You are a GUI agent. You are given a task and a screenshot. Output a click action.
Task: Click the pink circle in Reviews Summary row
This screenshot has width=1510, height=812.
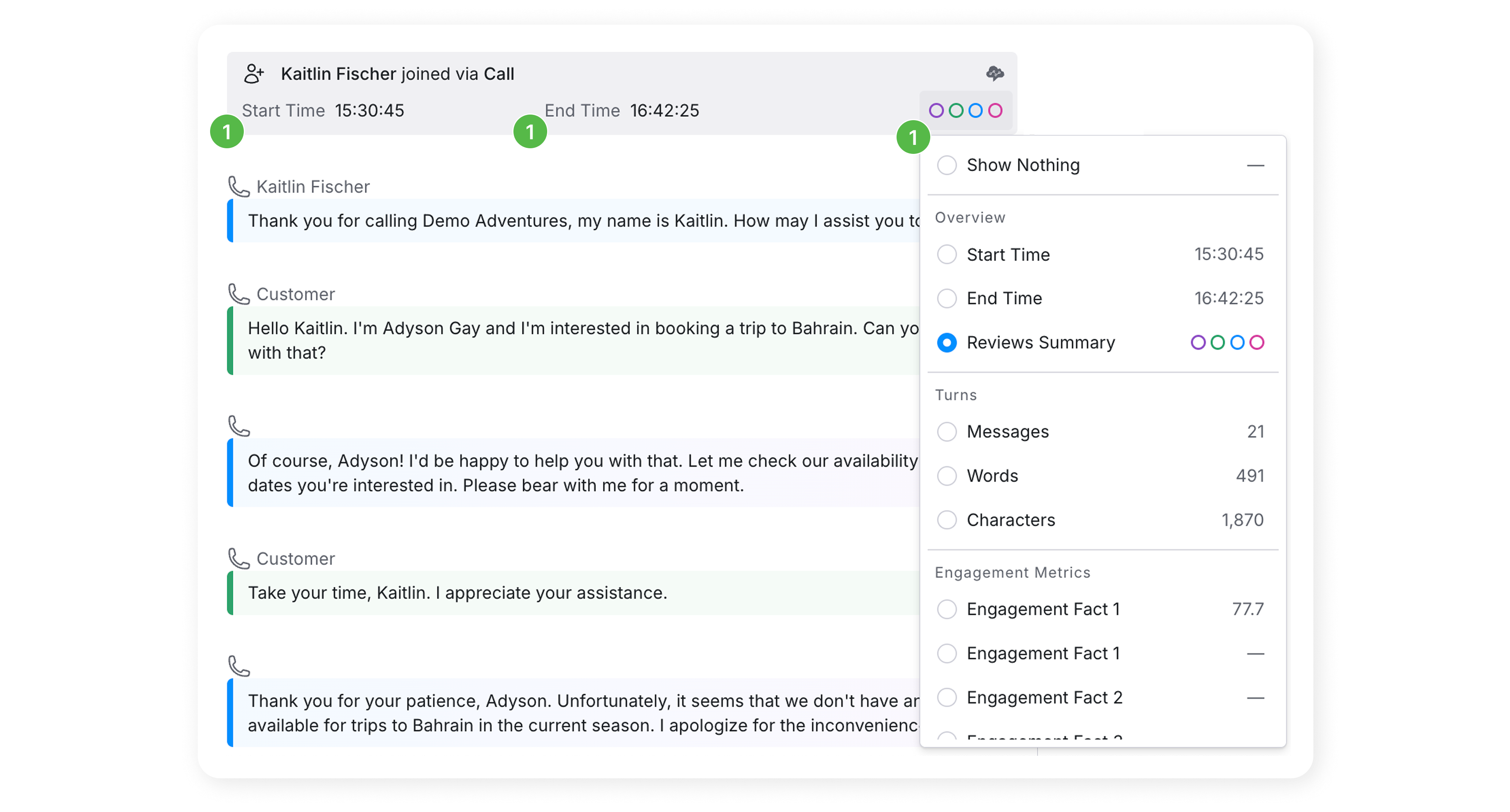pyautogui.click(x=1256, y=343)
